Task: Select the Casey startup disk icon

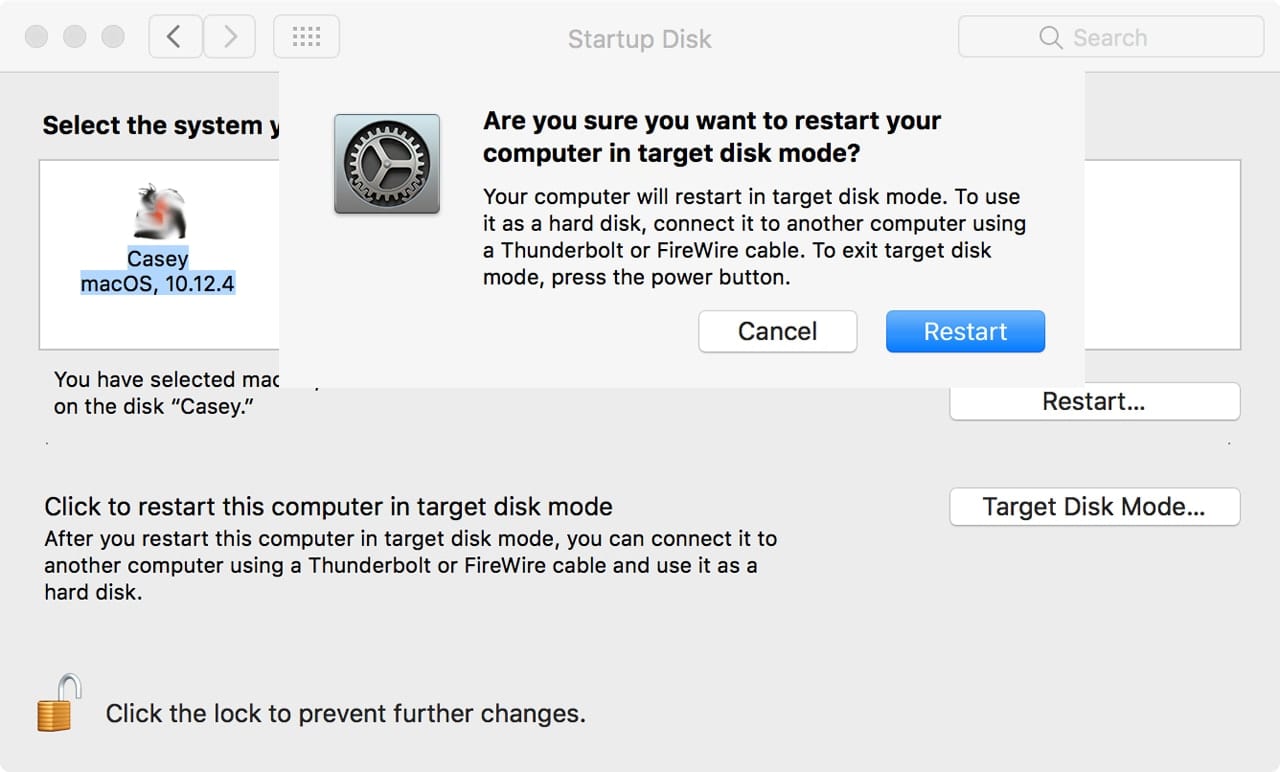Action: [x=158, y=212]
